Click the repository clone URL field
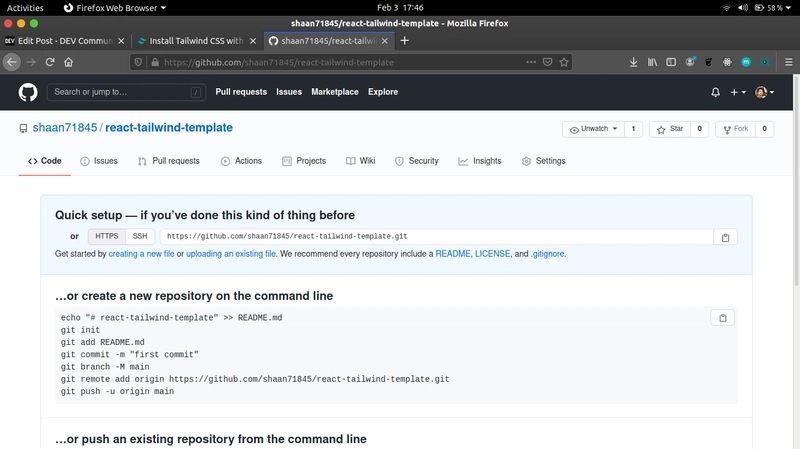 click(x=437, y=237)
